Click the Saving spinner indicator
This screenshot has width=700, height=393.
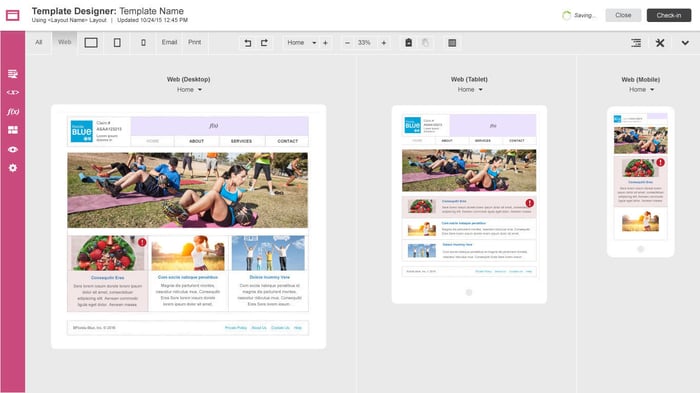[567, 15]
